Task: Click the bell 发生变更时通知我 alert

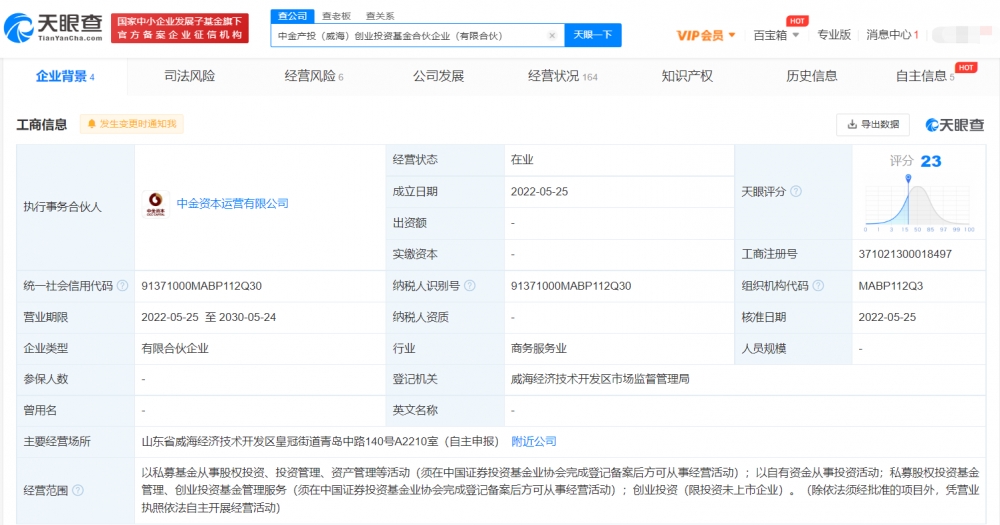Action: coord(132,124)
